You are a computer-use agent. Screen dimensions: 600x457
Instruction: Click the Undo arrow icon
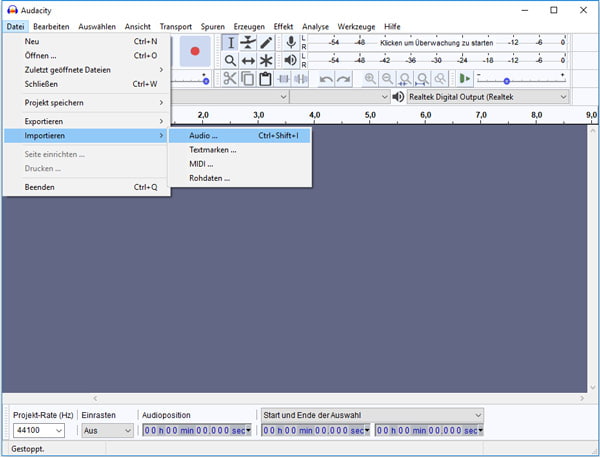(x=326, y=79)
